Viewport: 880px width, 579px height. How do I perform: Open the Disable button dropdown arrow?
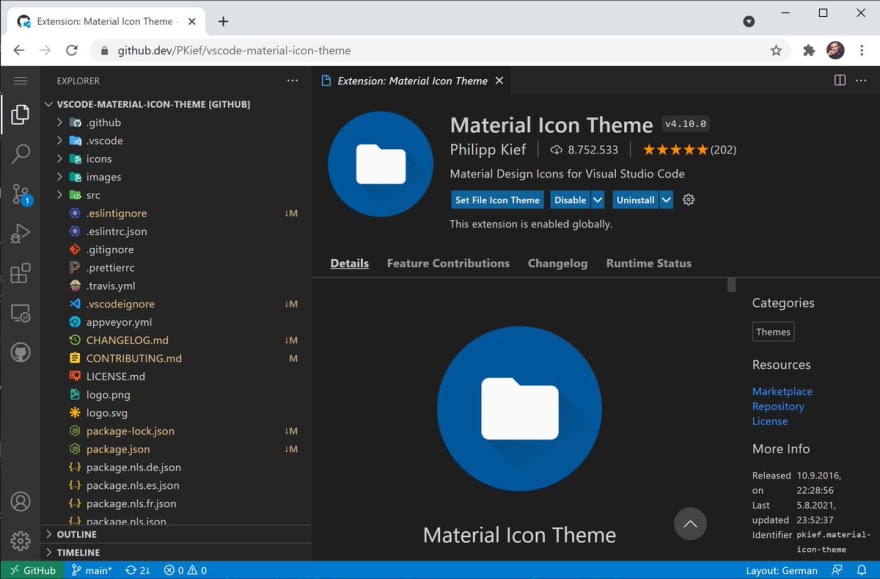[598, 200]
